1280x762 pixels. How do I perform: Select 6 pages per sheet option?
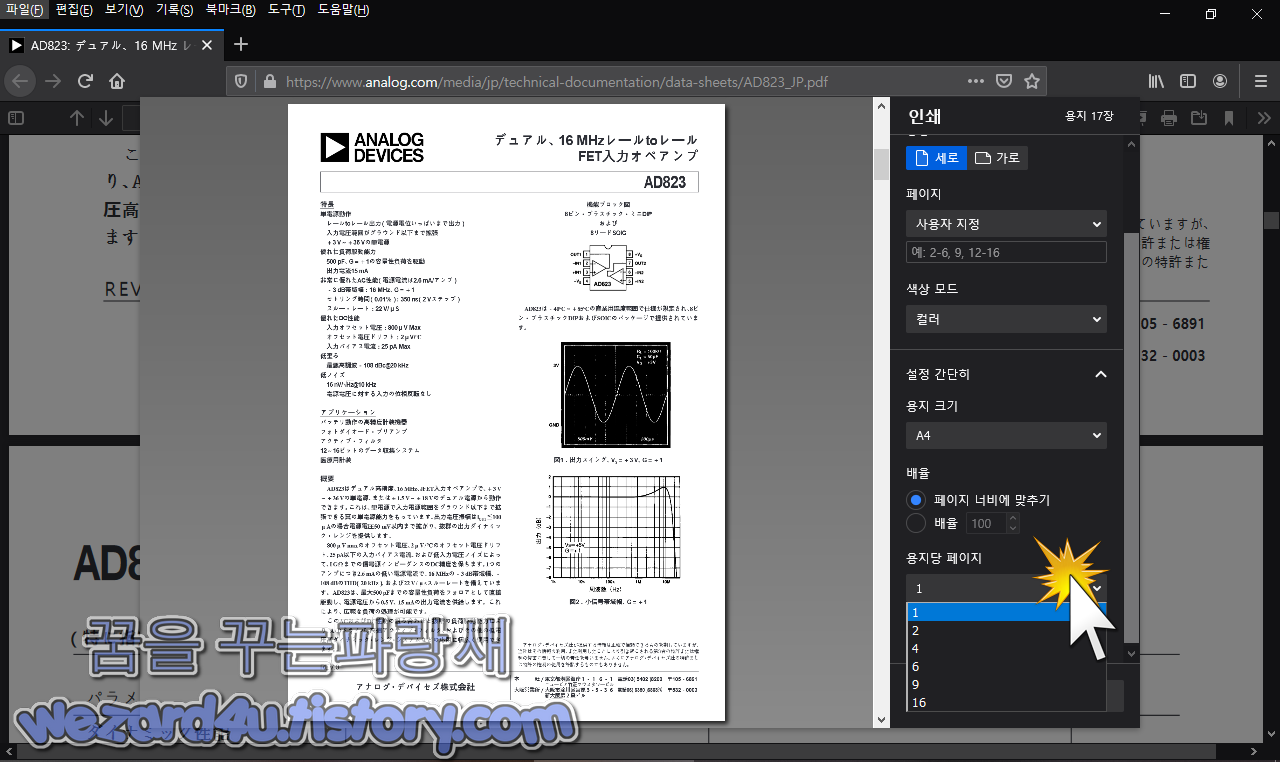1006,667
